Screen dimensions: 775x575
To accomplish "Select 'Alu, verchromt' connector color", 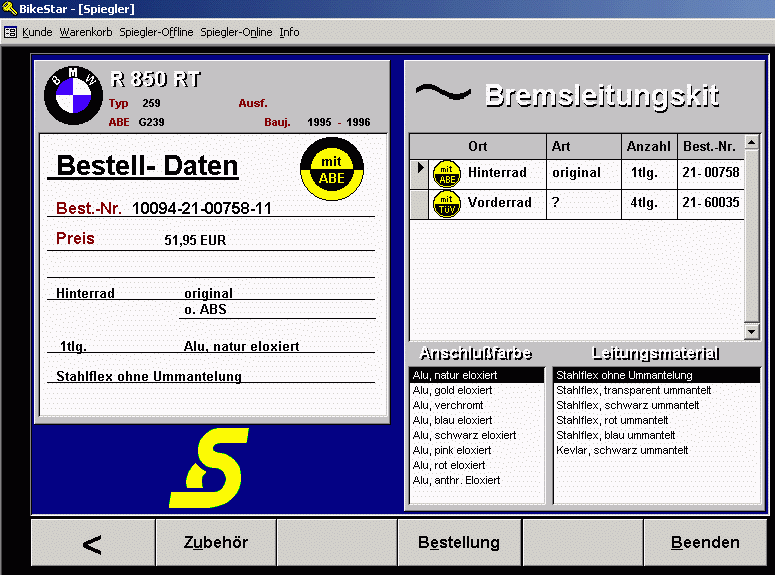I will click(x=477, y=405).
